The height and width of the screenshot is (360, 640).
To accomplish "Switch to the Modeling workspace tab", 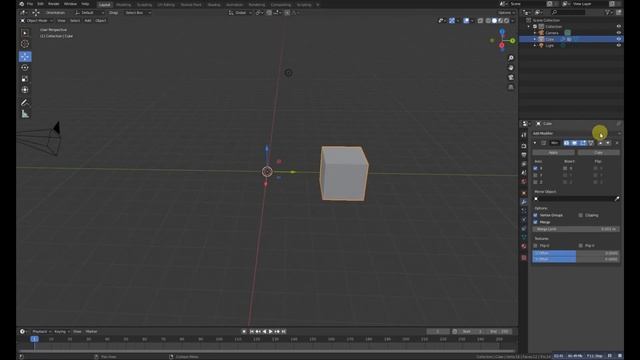I will pyautogui.click(x=123, y=5).
